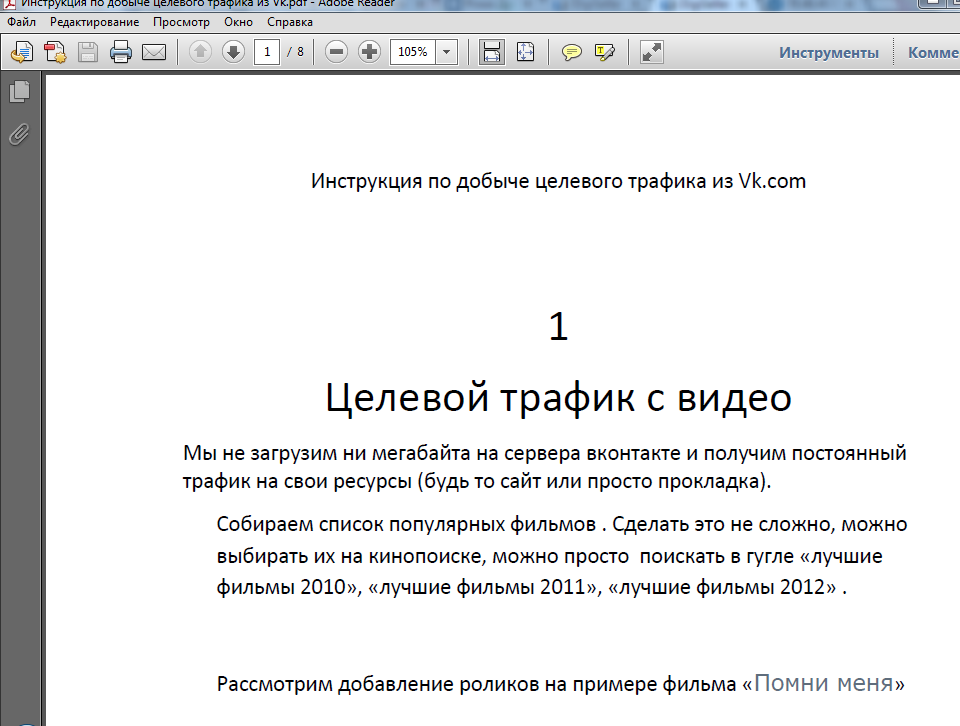Image resolution: width=960 pixels, height=726 pixels.
Task: Switch to read mode with arrows icon
Action: (651, 52)
